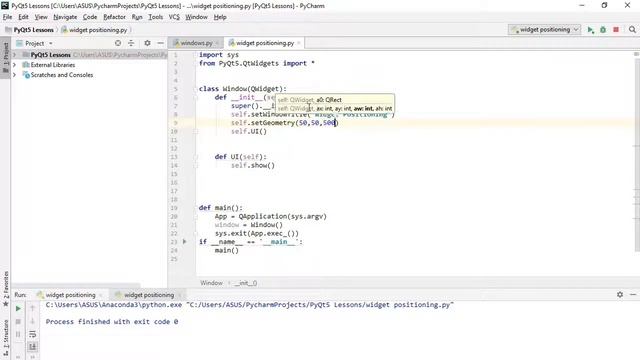
Task: Switch to widget positioning.py editor tab
Action: (264, 43)
